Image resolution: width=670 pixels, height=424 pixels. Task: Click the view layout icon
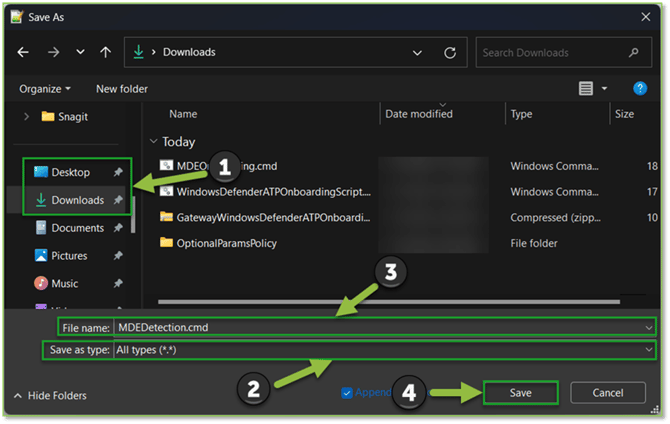click(586, 89)
